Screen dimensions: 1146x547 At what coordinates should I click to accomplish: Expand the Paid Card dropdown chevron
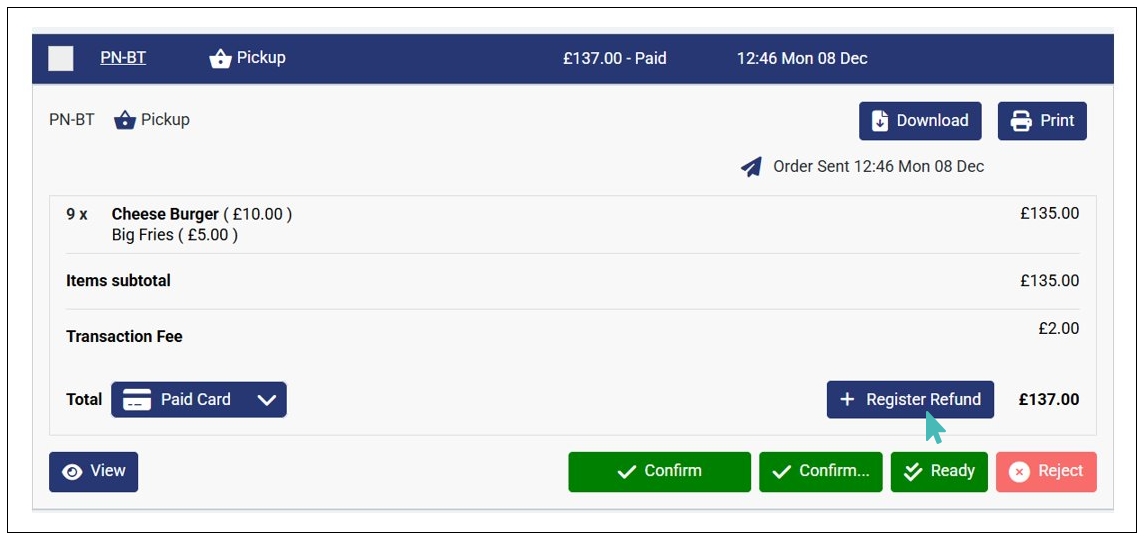266,400
